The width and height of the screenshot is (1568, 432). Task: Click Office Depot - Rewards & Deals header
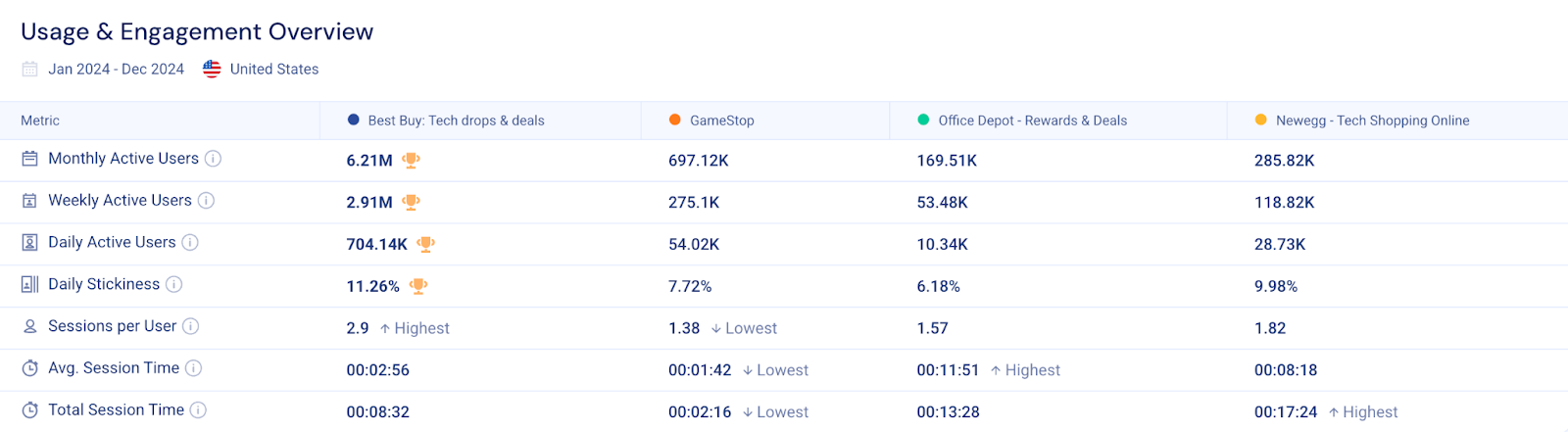(x=1033, y=120)
